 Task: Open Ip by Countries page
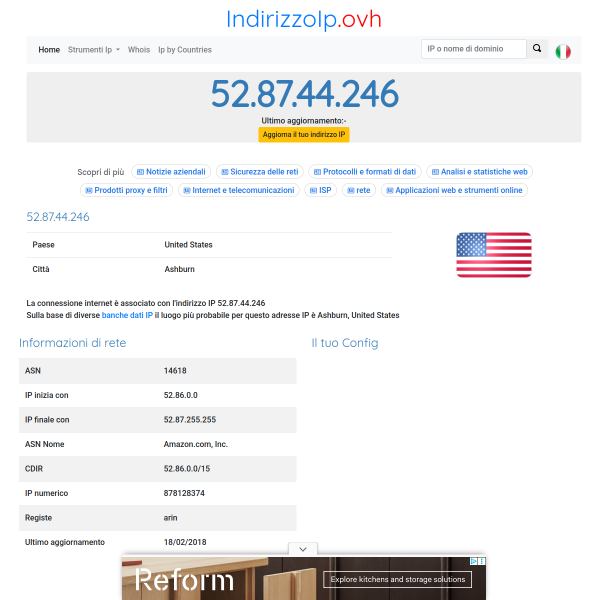tap(185, 50)
